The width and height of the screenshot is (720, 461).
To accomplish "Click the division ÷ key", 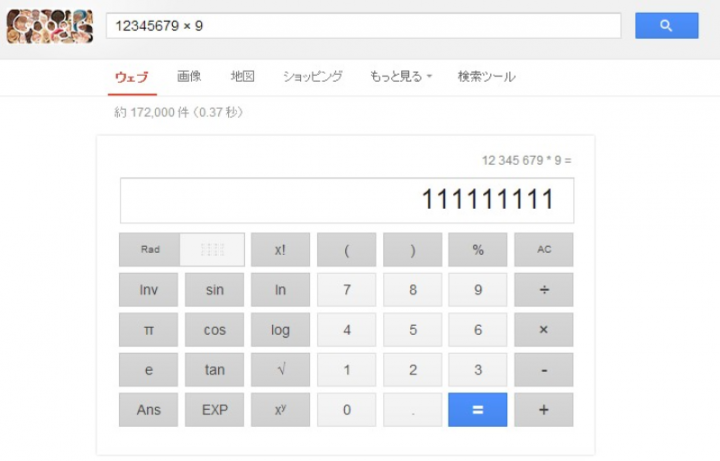I will click(544, 290).
